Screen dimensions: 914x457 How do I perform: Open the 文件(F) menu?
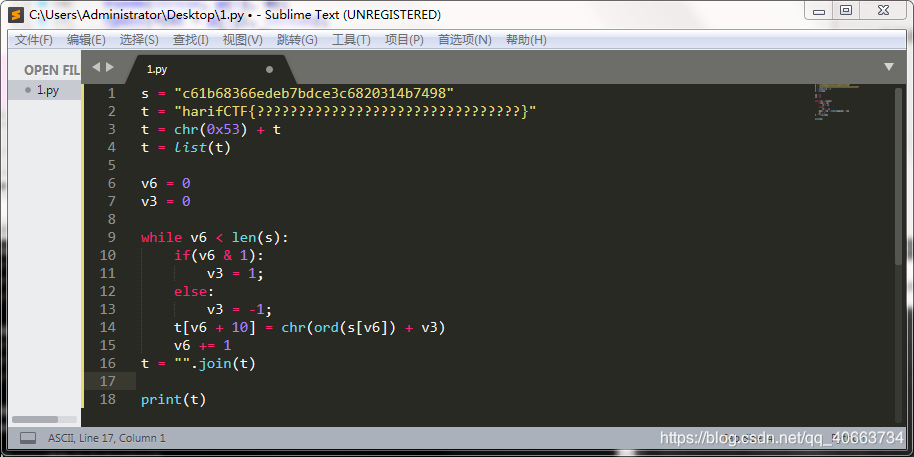pyautogui.click(x=34, y=40)
